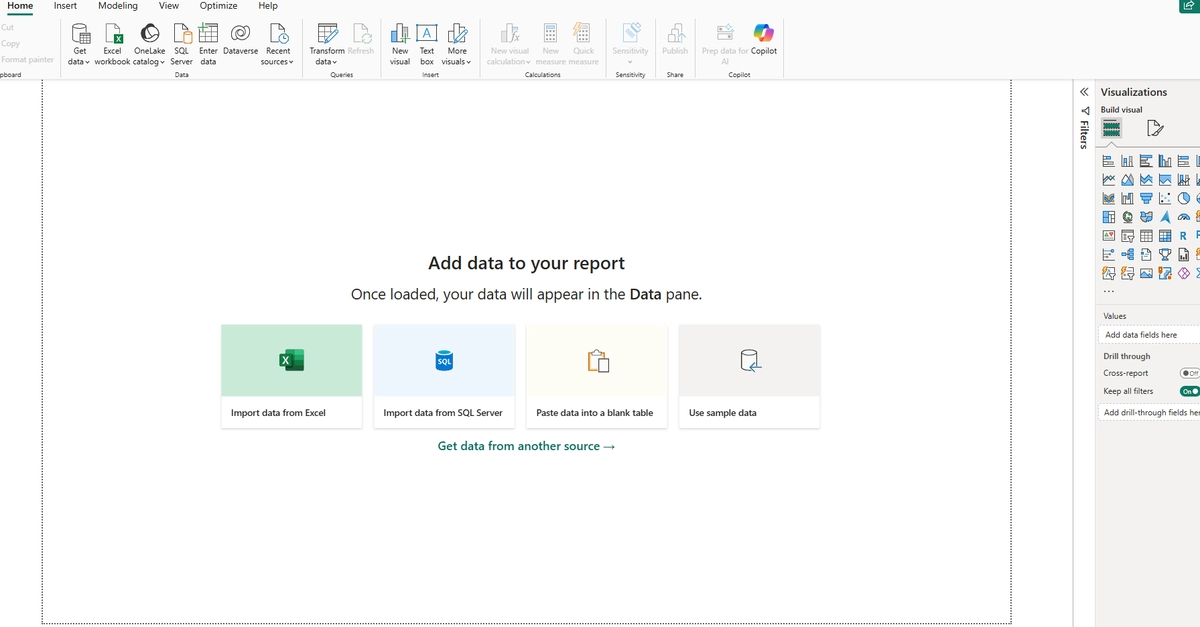
Task: Choose the Table visual
Action: coord(1146,236)
